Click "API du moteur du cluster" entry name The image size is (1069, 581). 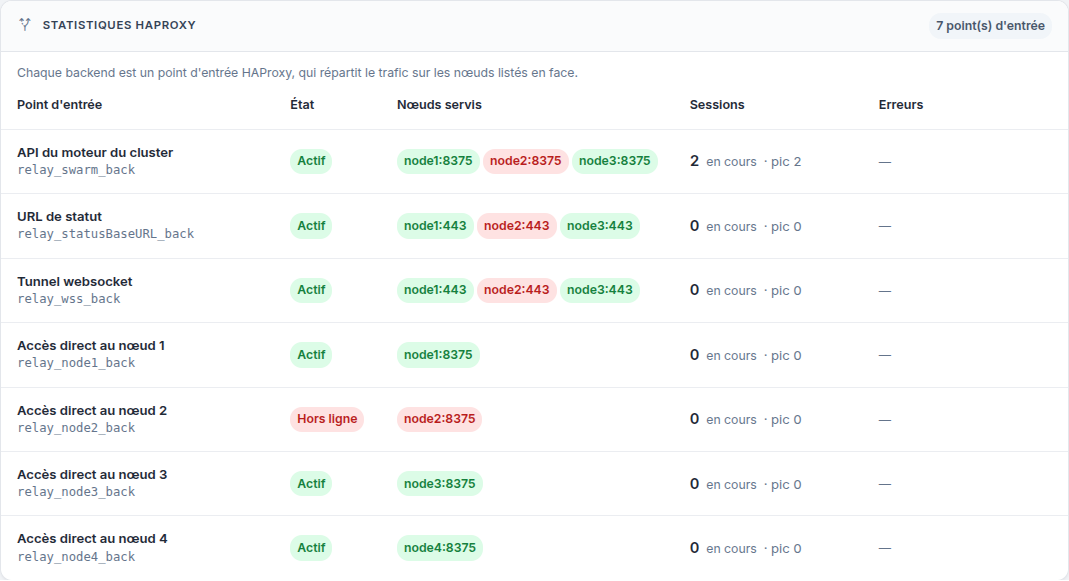pyautogui.click(x=95, y=153)
